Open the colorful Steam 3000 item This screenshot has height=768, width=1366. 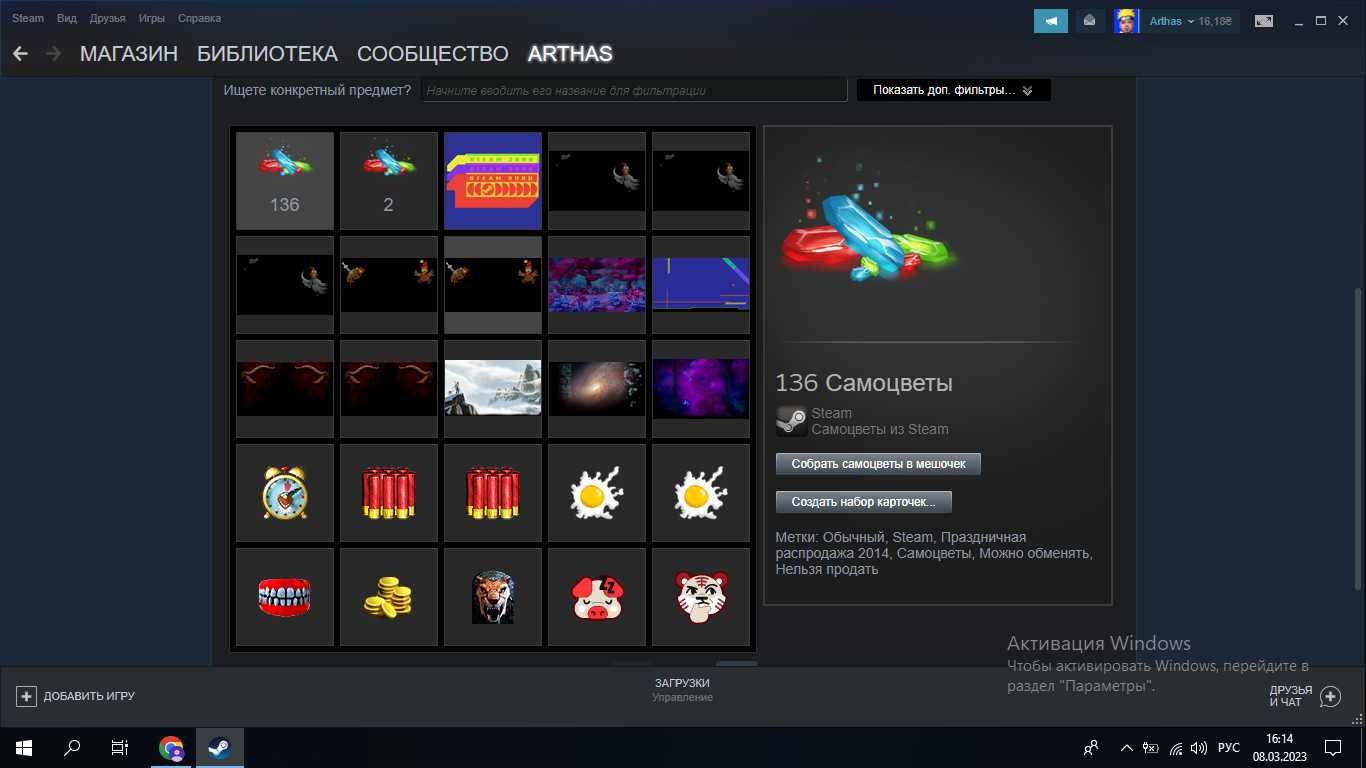tap(493, 181)
